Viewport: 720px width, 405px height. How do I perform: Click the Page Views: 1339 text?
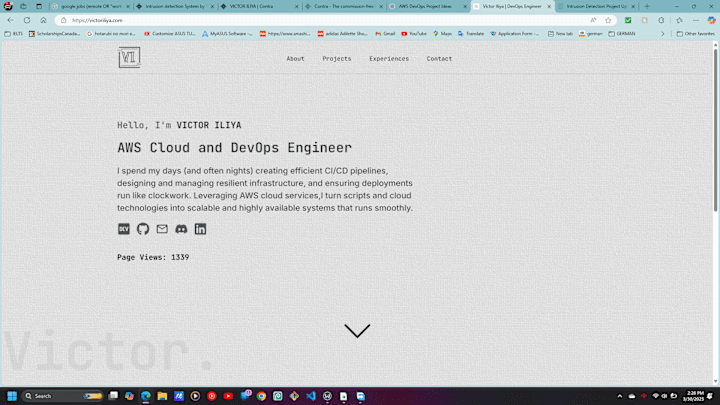[153, 257]
